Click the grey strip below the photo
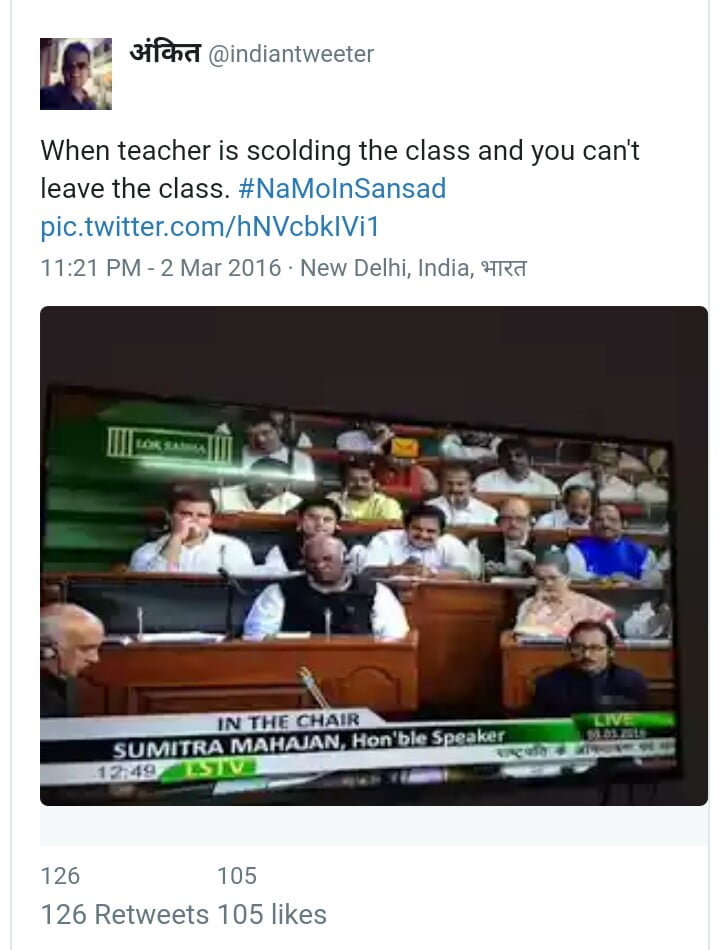 point(374,825)
